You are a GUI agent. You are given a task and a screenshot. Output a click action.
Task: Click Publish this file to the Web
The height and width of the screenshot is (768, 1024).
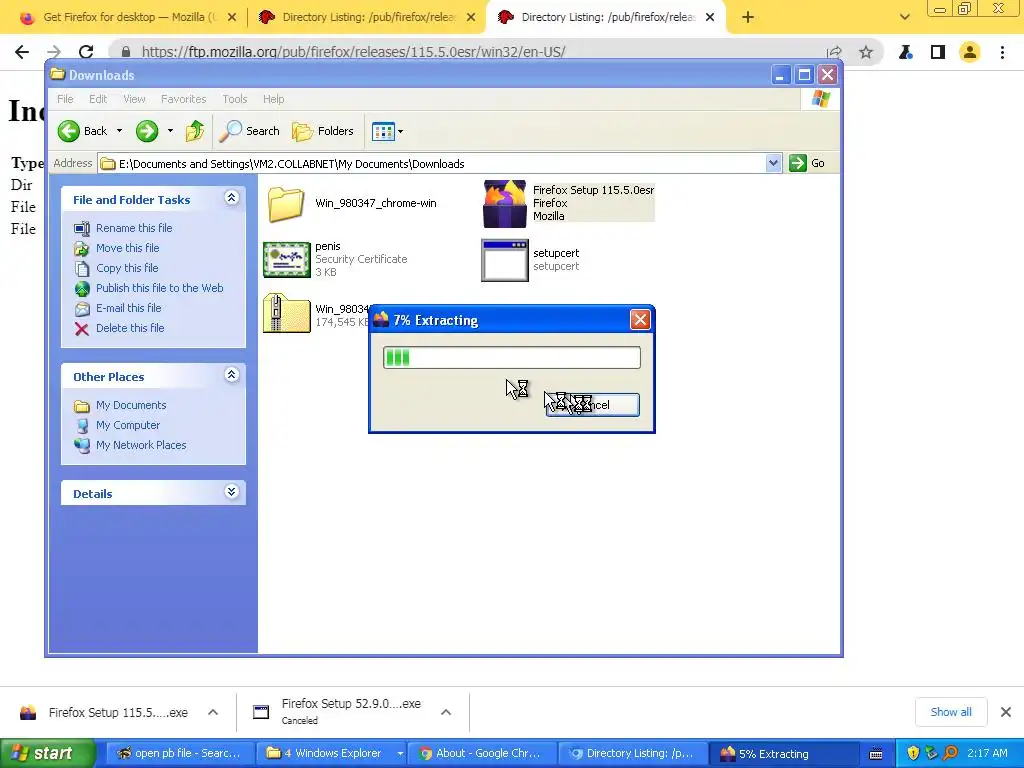point(159,288)
